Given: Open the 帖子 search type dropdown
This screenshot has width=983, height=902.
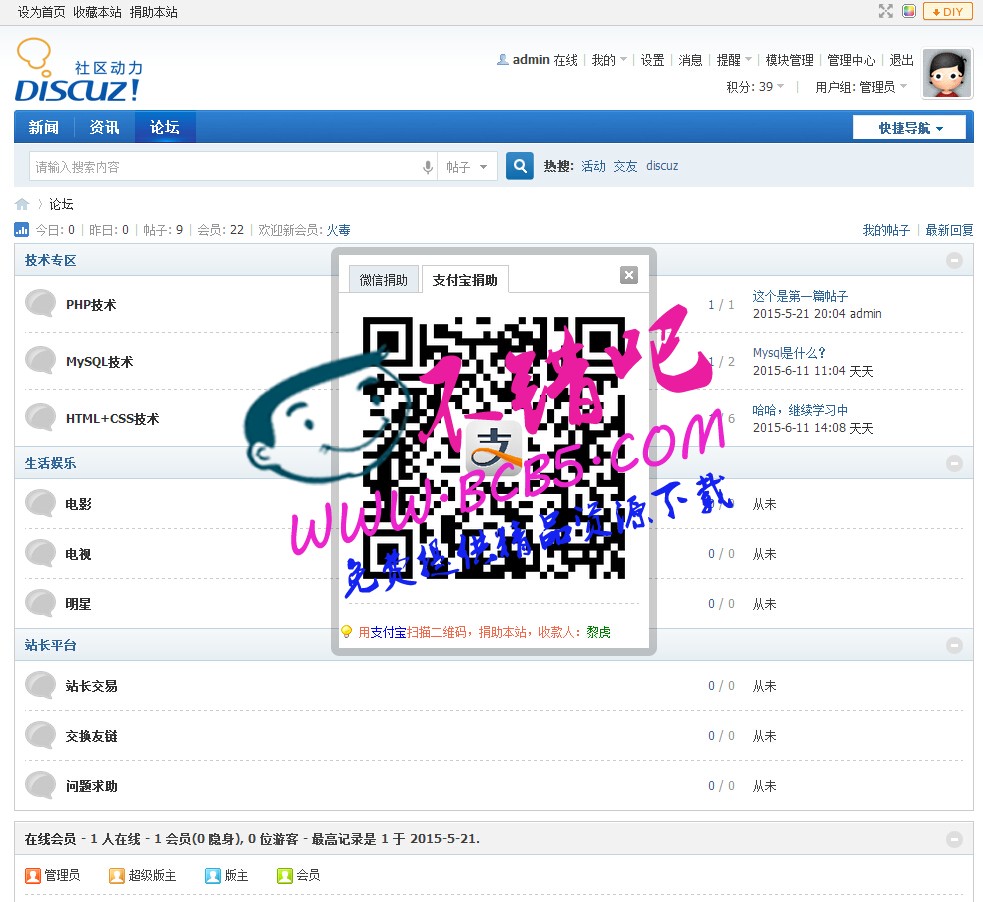Looking at the screenshot, I should (467, 167).
